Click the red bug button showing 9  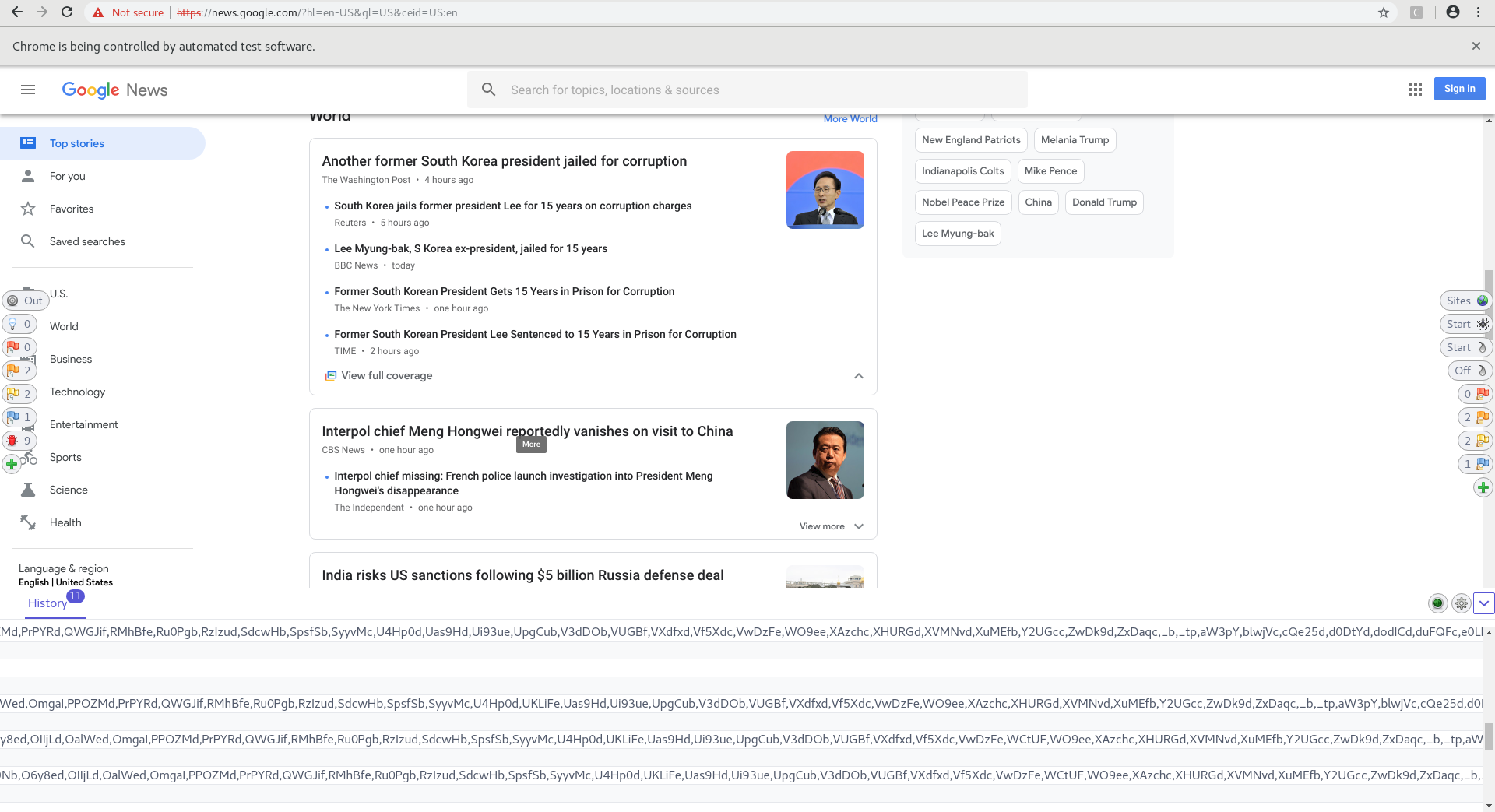[19, 441]
